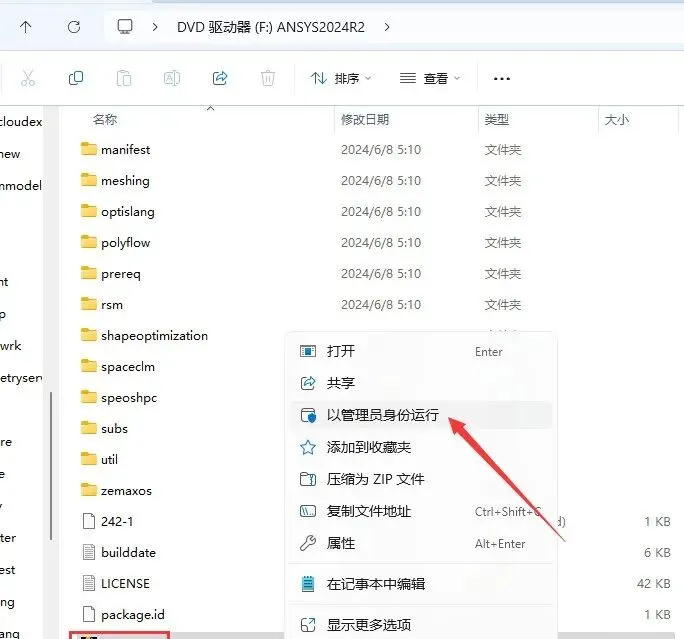The image size is (684, 639).
Task: Select the shapeoptimization folder
Action: point(144,335)
